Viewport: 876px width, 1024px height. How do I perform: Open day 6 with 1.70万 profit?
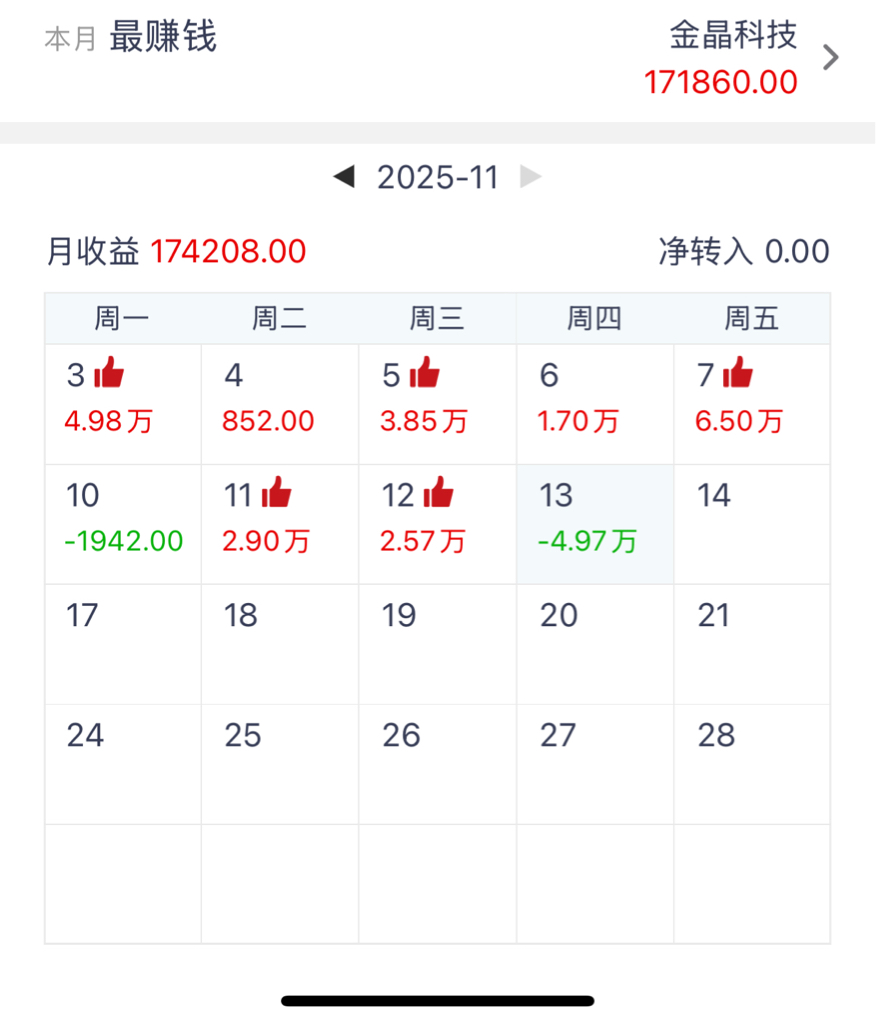click(595, 404)
